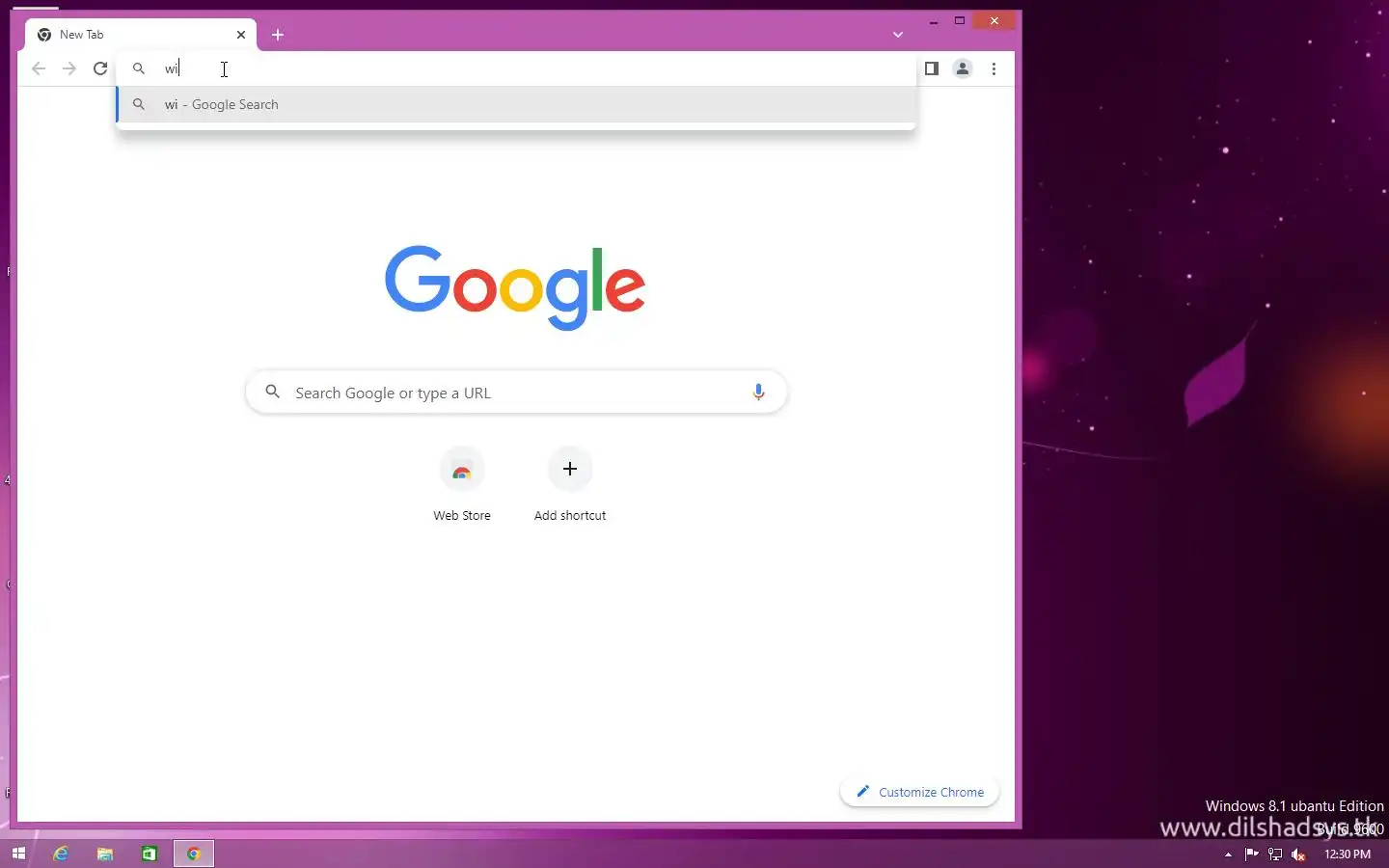The image size is (1389, 868).
Task: Open the network tray icon
Action: coord(1275,854)
